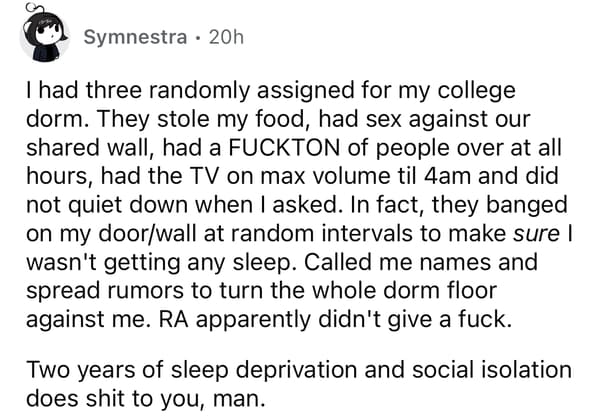Click the words 'does shit to you, man.'
The width and height of the screenshot is (599, 416).
coord(146,399)
